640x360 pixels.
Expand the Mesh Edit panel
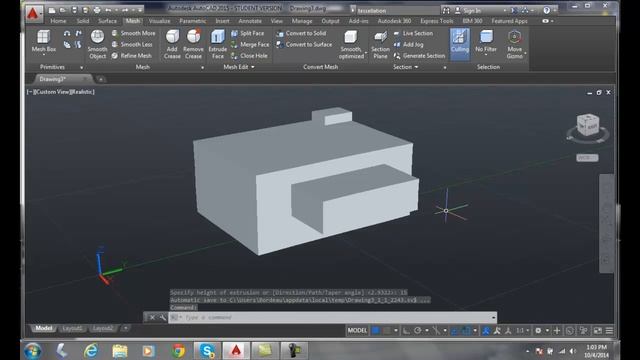[239, 67]
